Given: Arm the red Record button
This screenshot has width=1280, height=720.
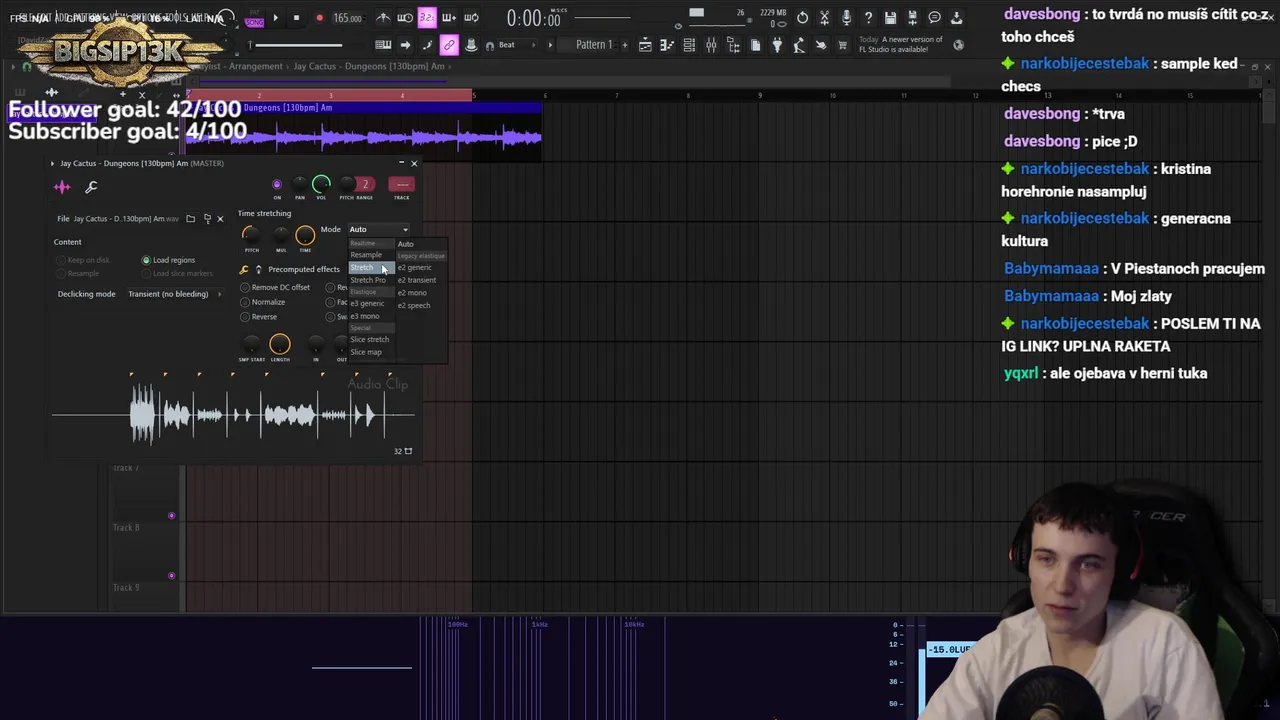Looking at the screenshot, I should (x=319, y=17).
